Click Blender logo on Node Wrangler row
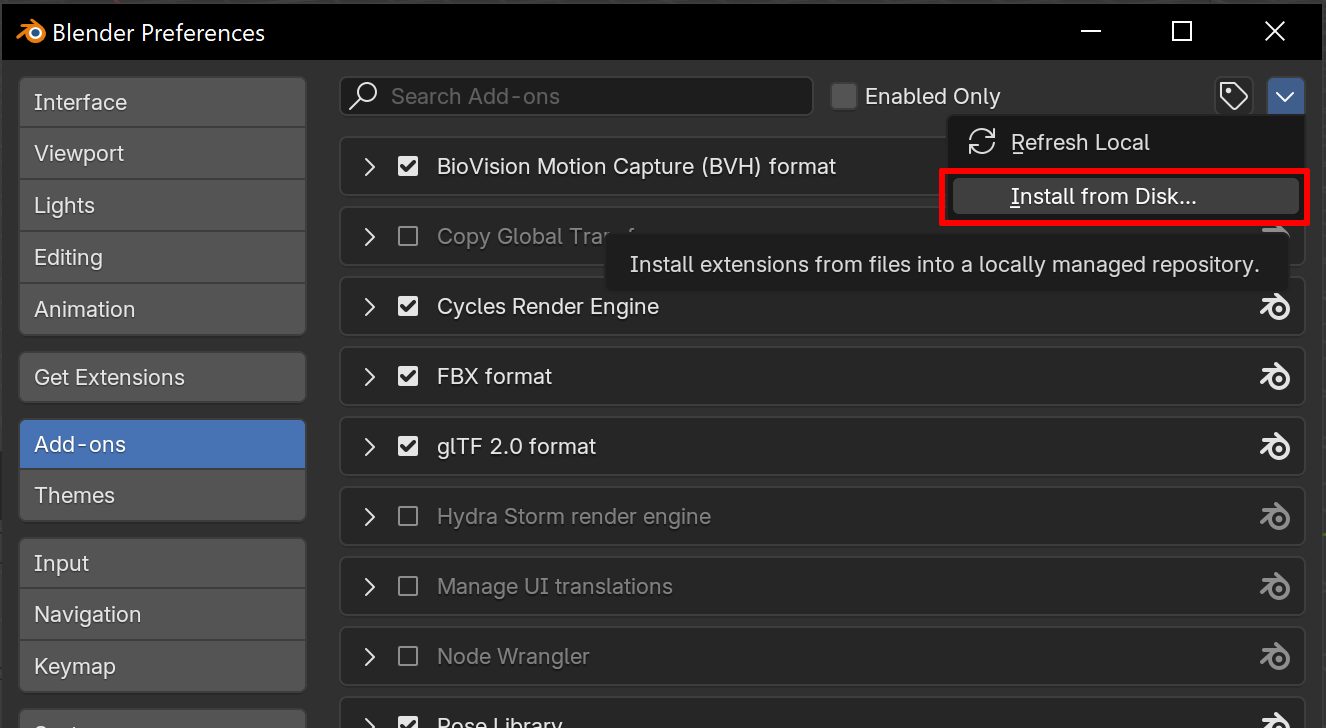Image resolution: width=1326 pixels, height=728 pixels. tap(1275, 657)
